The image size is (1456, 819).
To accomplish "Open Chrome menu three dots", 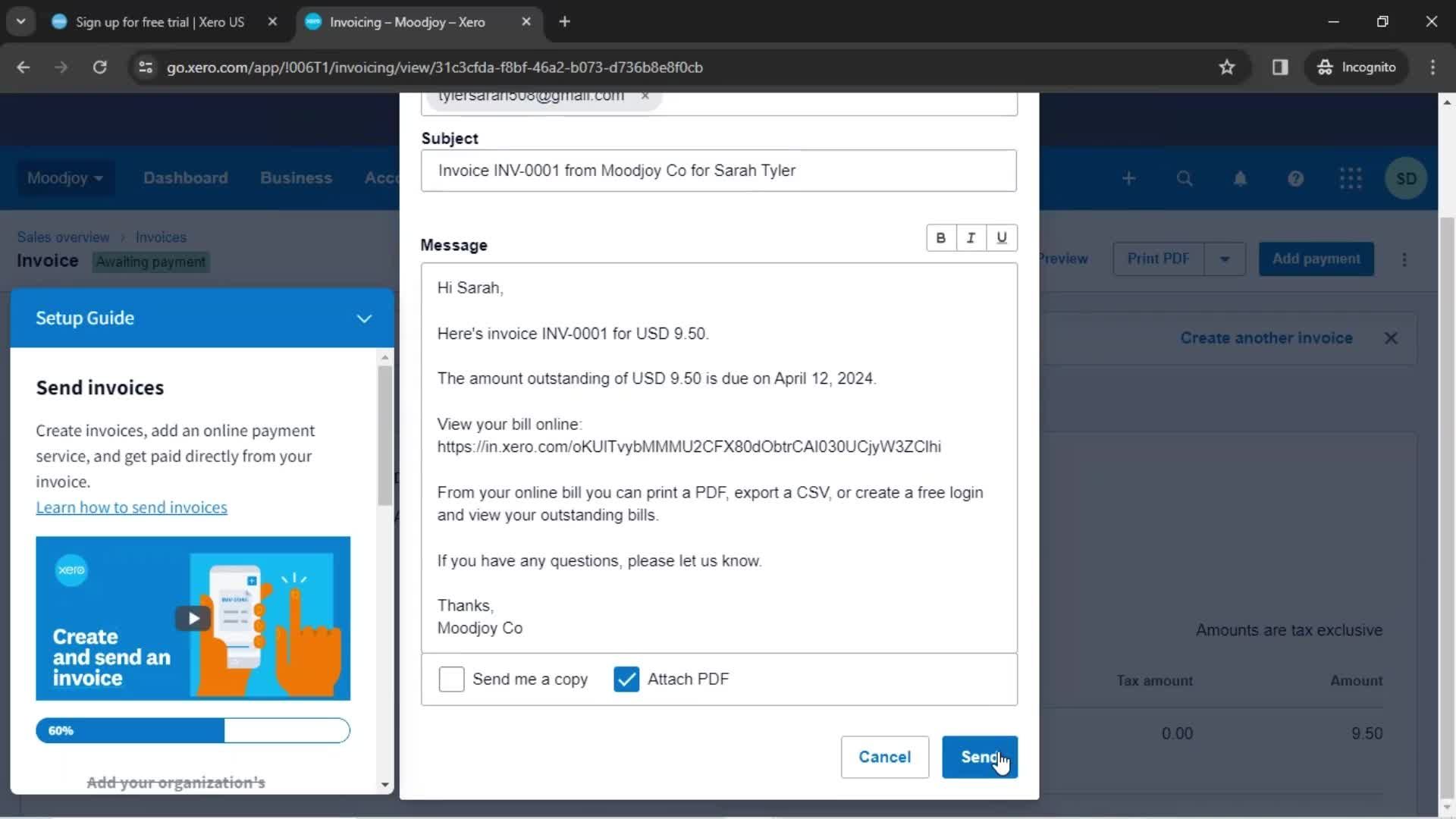I will [1432, 67].
